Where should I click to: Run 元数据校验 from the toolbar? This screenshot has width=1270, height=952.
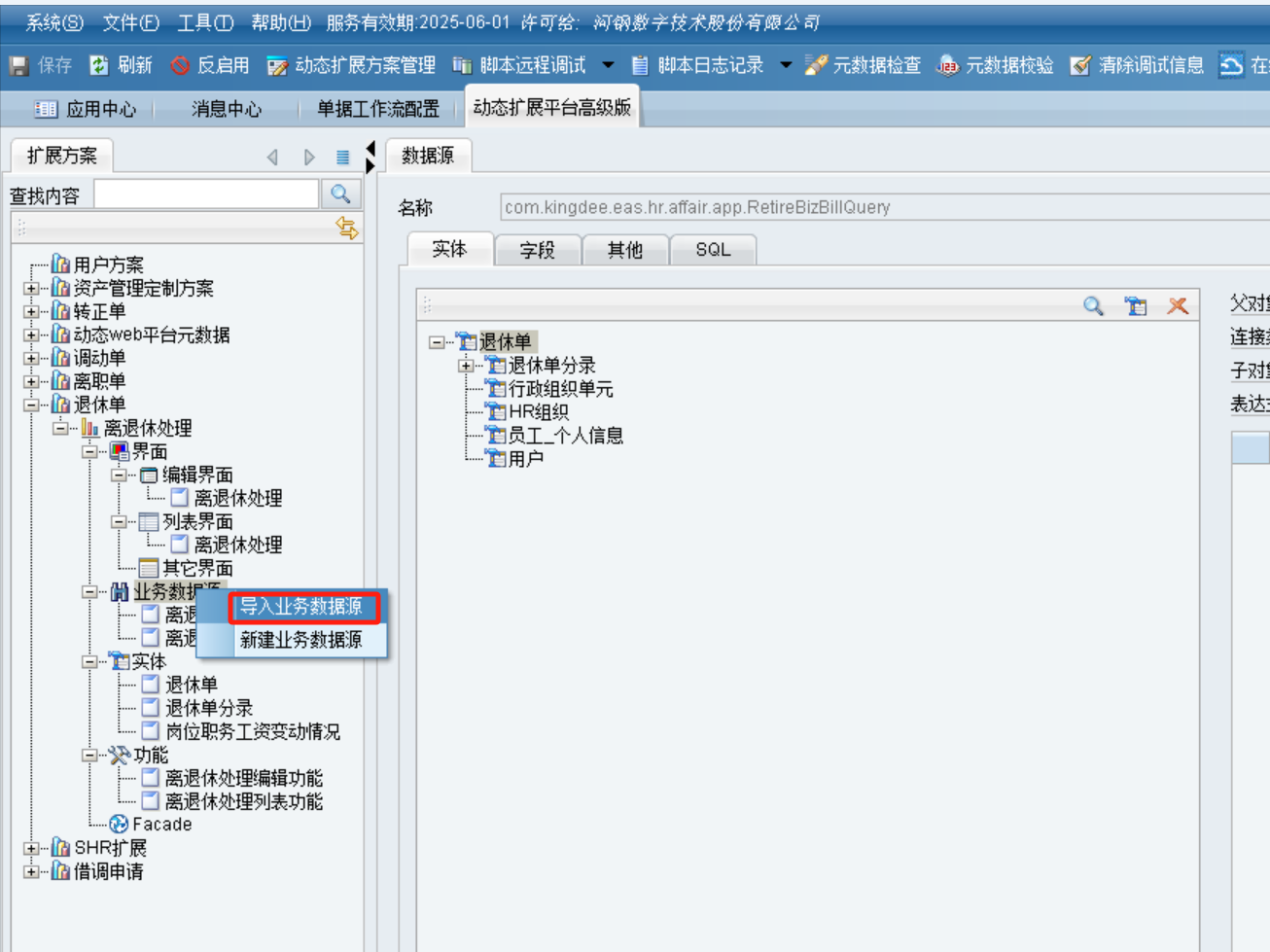[x=995, y=65]
